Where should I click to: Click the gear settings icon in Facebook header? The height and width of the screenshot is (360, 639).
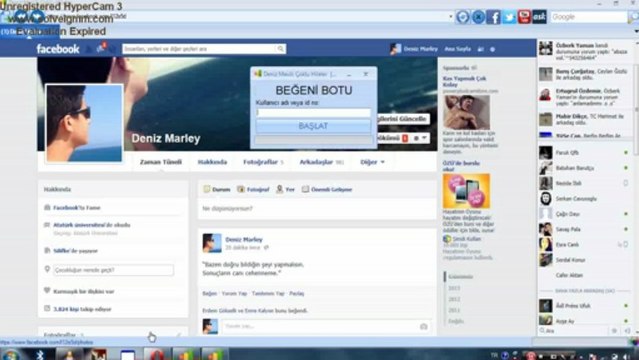[x=492, y=49]
